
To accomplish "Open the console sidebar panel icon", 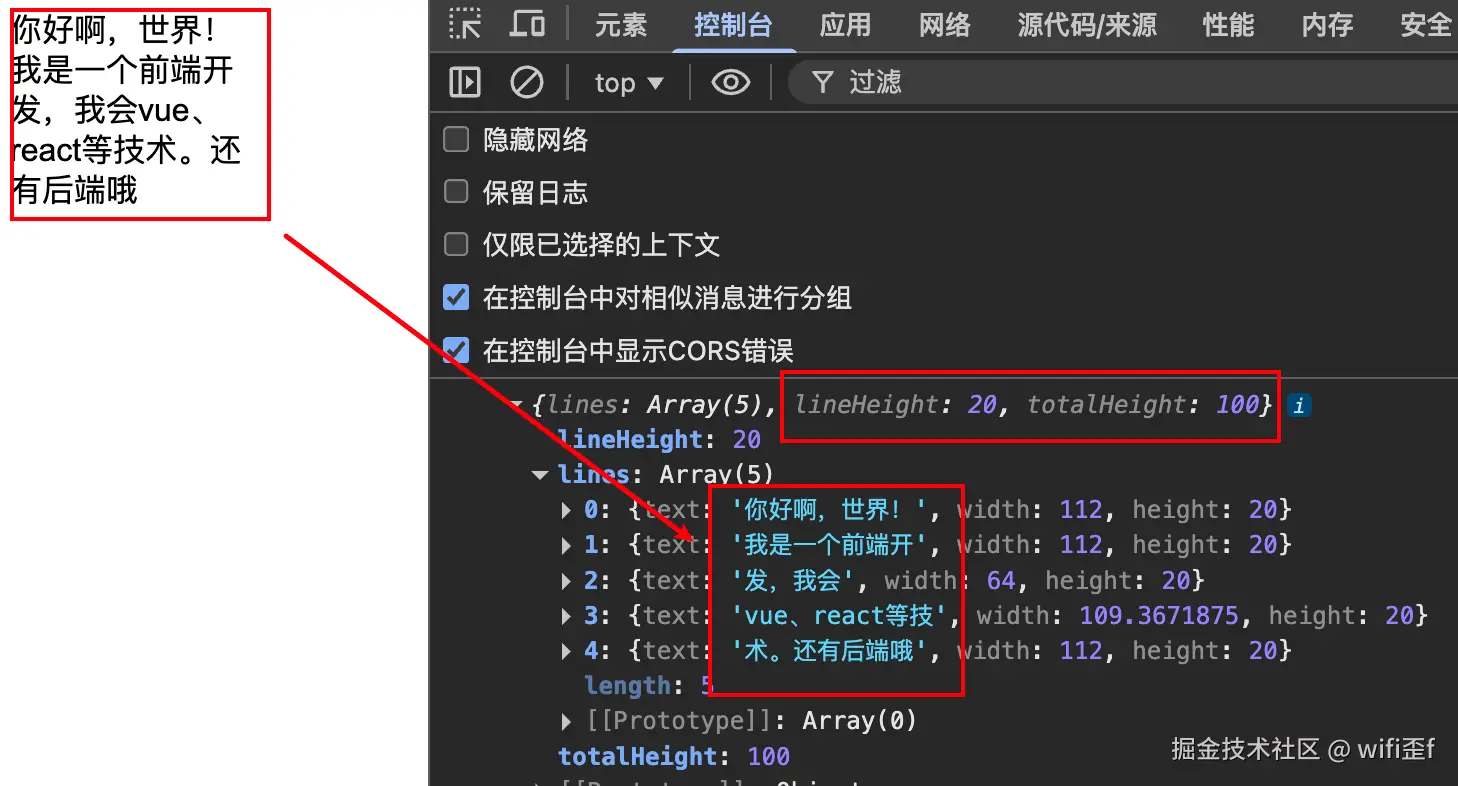I will coord(463,82).
